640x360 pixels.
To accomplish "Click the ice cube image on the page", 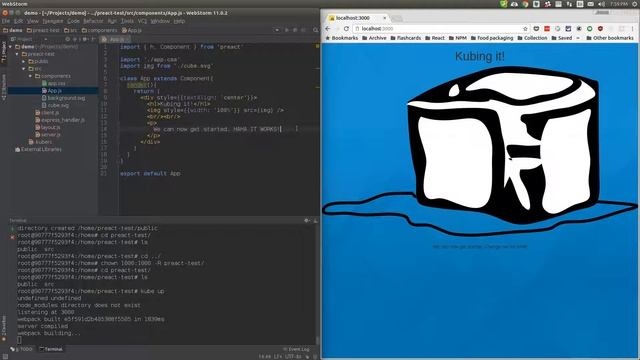I will [480, 151].
